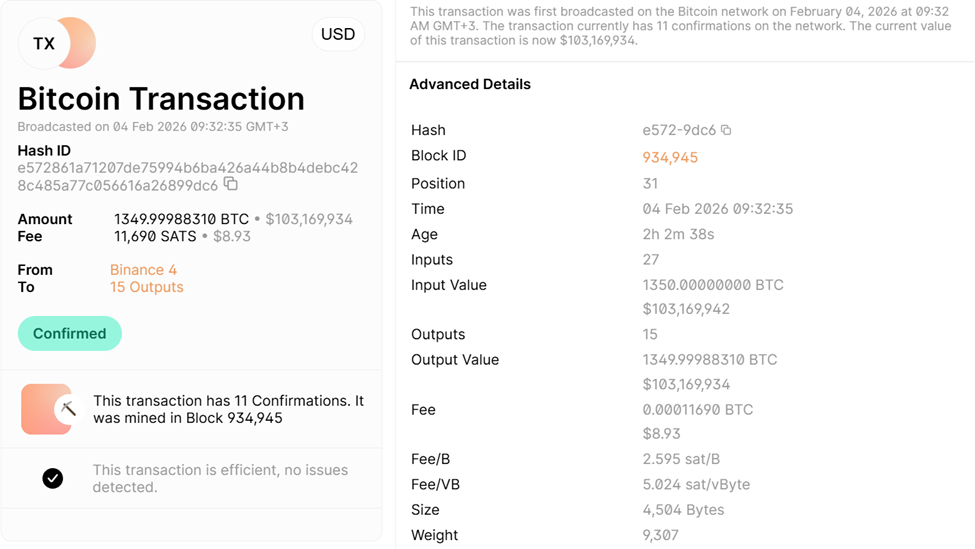This screenshot has height=549, width=975.
Task: Click the 4,504 Bytes size value
Action: tap(683, 510)
